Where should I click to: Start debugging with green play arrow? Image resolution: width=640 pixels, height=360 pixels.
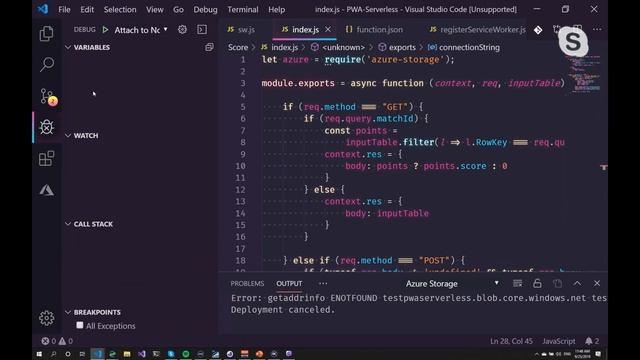(x=105, y=29)
